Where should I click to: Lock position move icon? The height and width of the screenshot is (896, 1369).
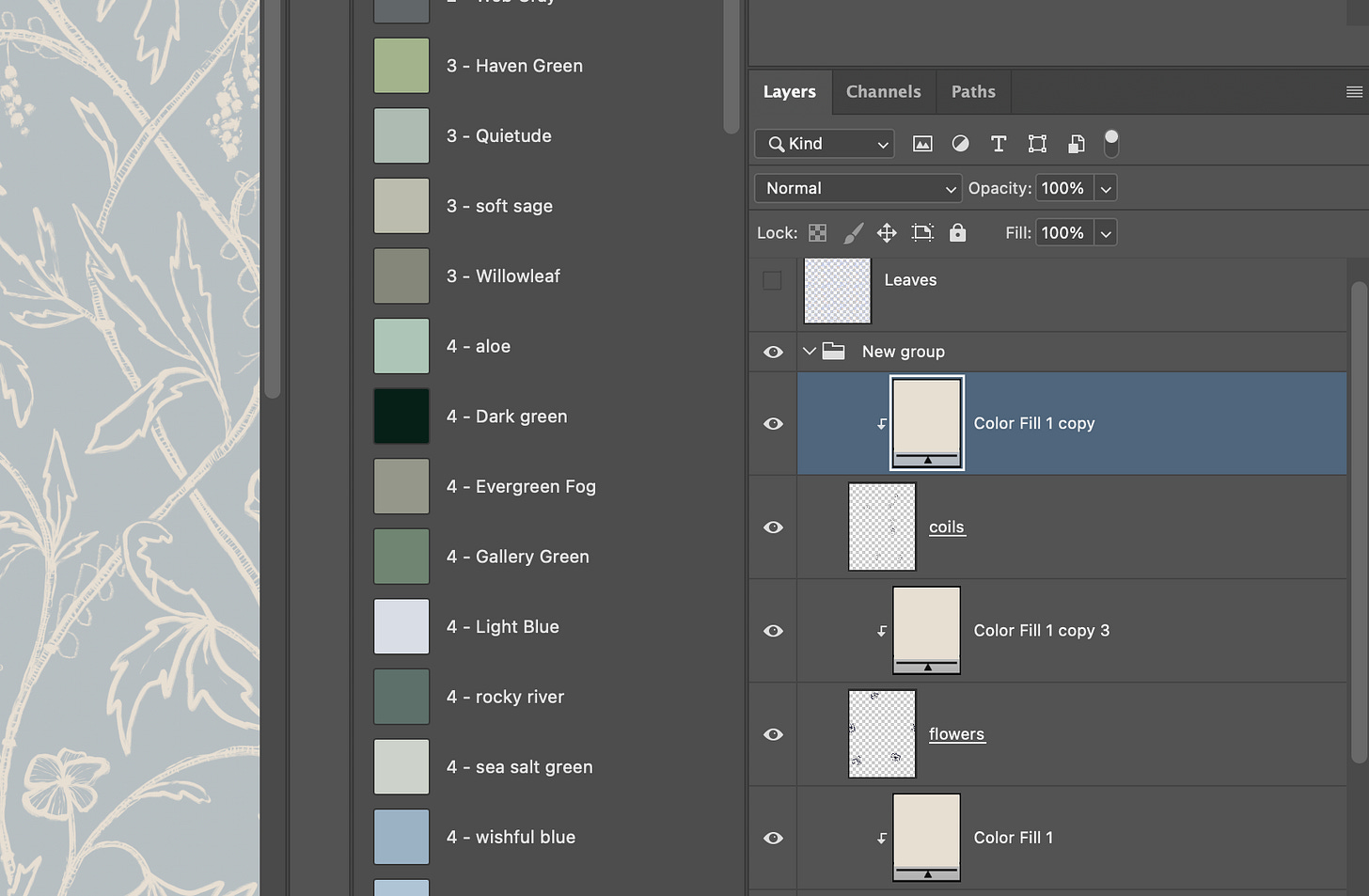tap(887, 233)
